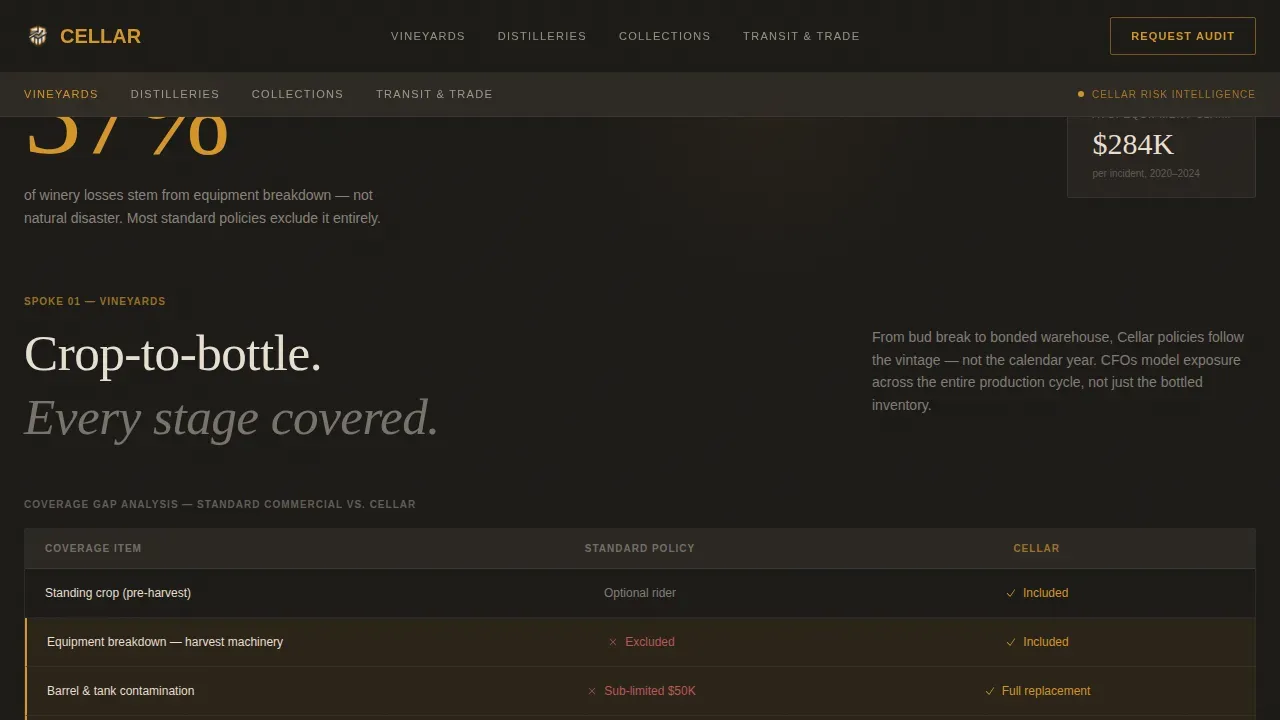Click the 'From bud break to bonded warehouse' paragraph
This screenshot has width=1280, height=720.
click(1059, 371)
